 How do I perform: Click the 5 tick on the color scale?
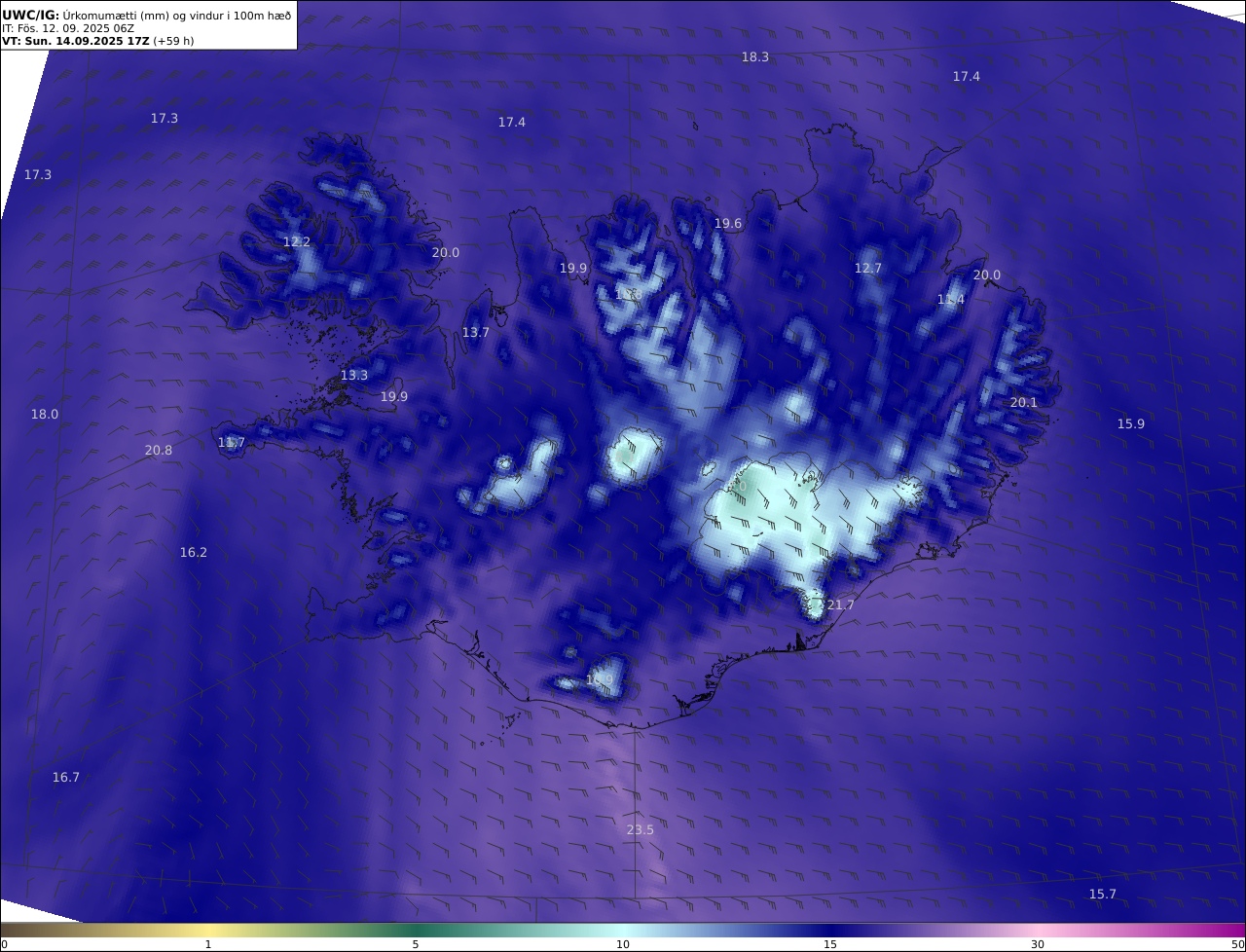click(416, 944)
